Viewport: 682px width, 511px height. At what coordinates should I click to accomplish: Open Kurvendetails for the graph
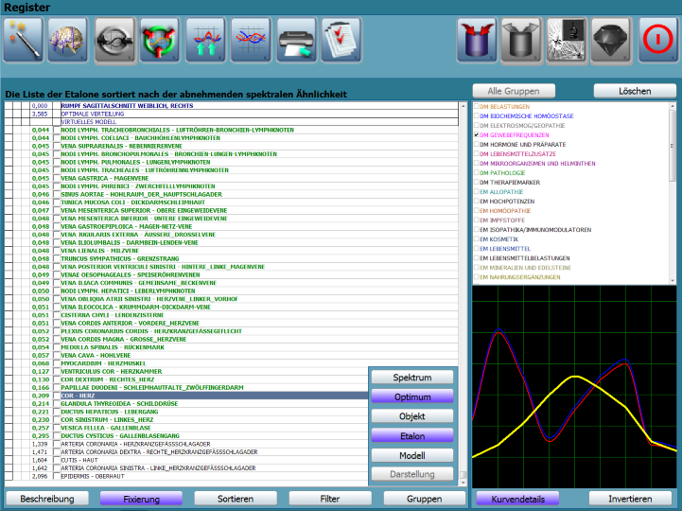(x=517, y=498)
